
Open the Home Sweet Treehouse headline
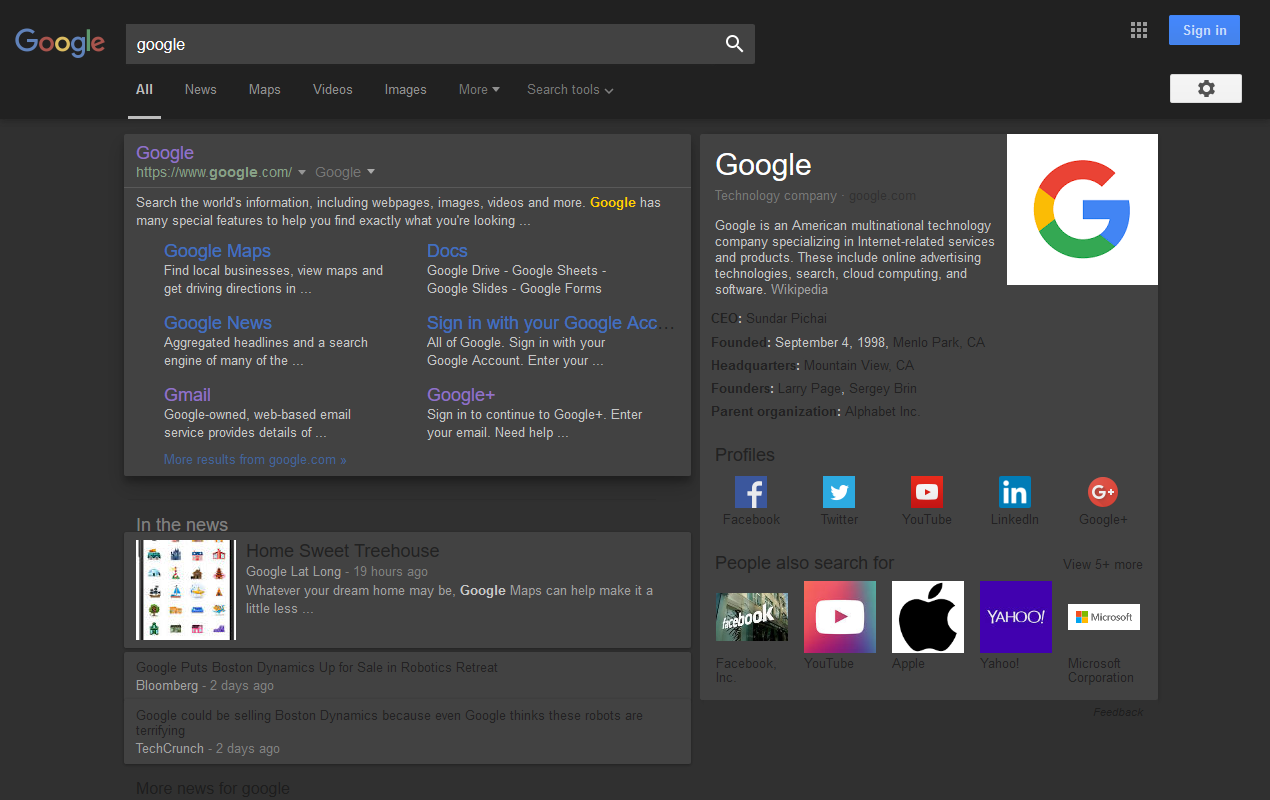point(343,551)
